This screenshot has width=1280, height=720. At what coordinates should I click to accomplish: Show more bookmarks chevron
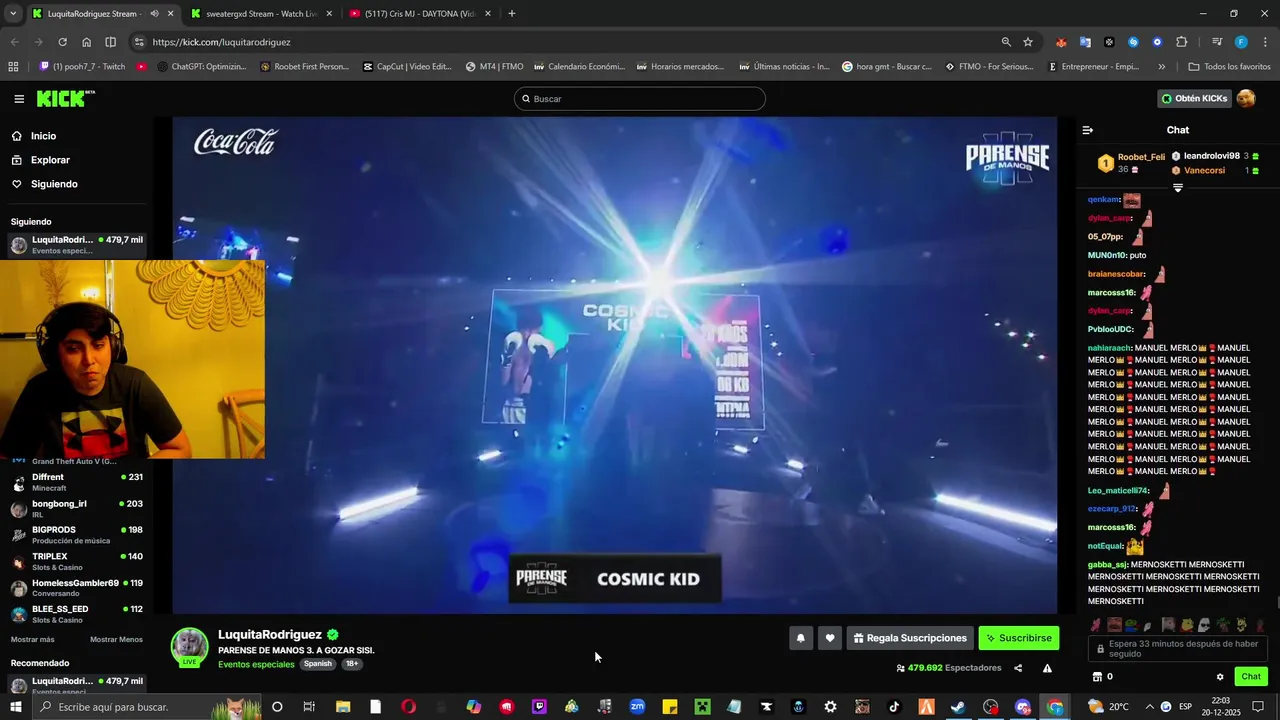point(1161,67)
